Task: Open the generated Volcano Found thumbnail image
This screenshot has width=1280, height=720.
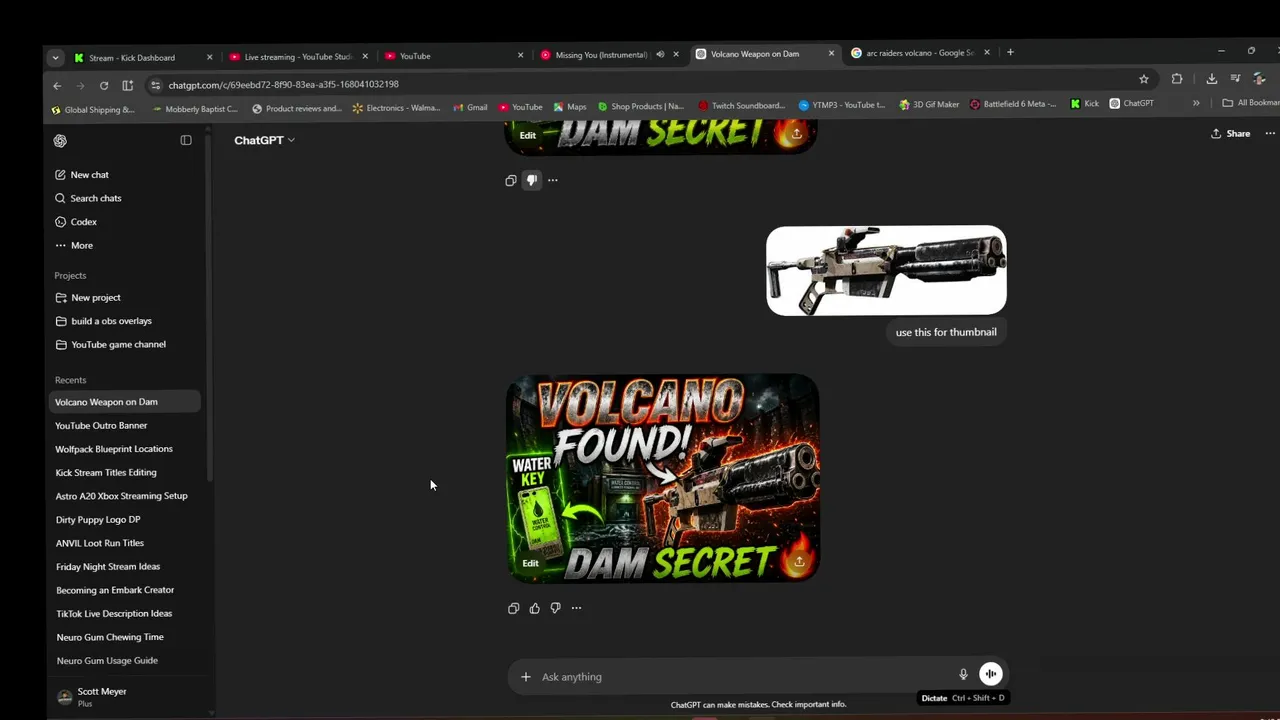Action: coord(662,478)
